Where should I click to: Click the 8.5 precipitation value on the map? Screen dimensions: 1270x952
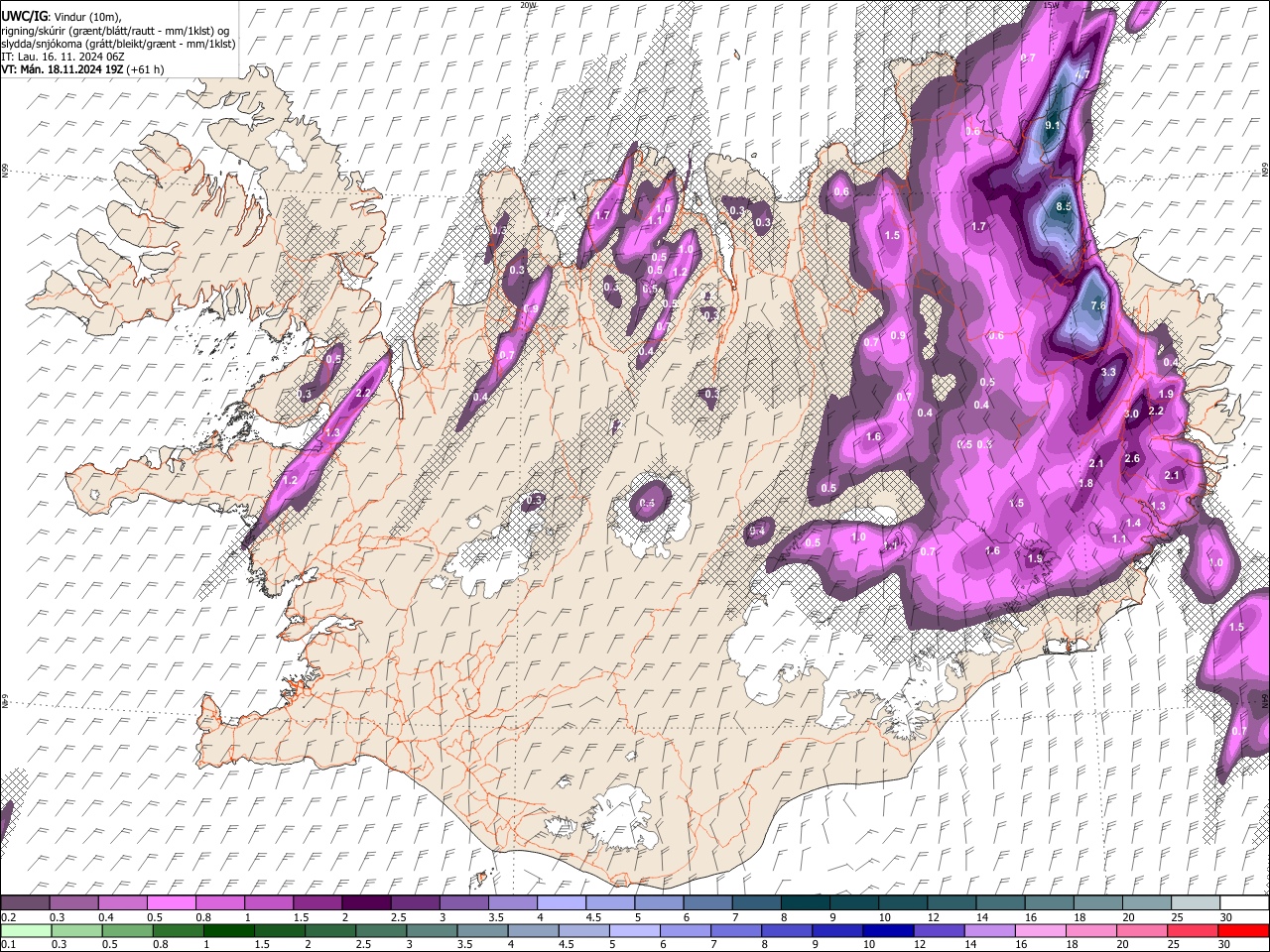click(x=1064, y=206)
